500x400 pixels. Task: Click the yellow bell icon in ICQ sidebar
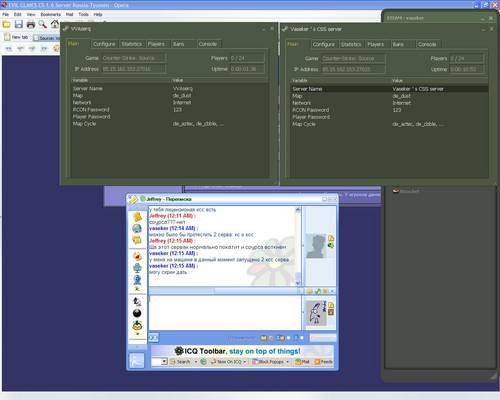(137, 217)
